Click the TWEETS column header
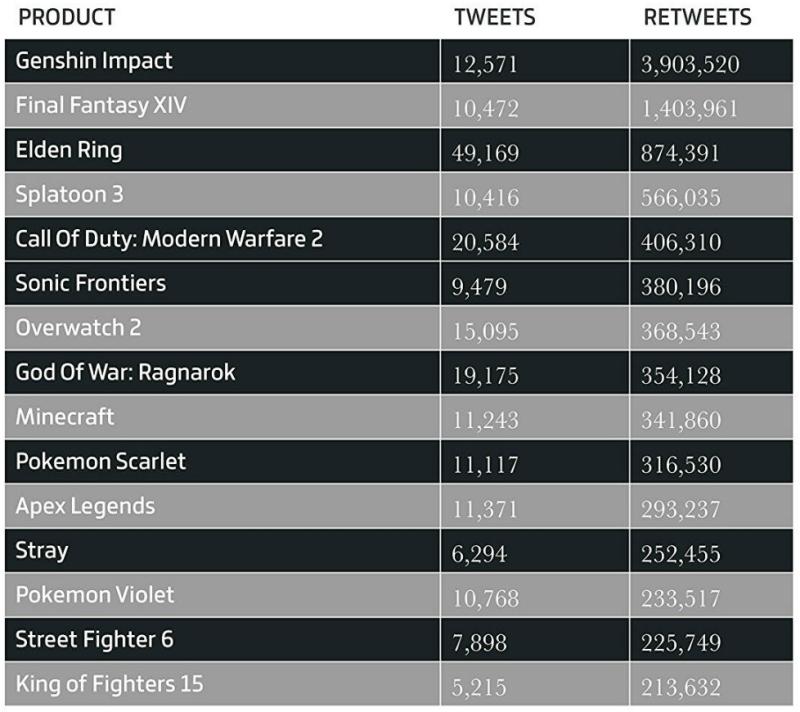This screenshot has width=800, height=712. 494,17
